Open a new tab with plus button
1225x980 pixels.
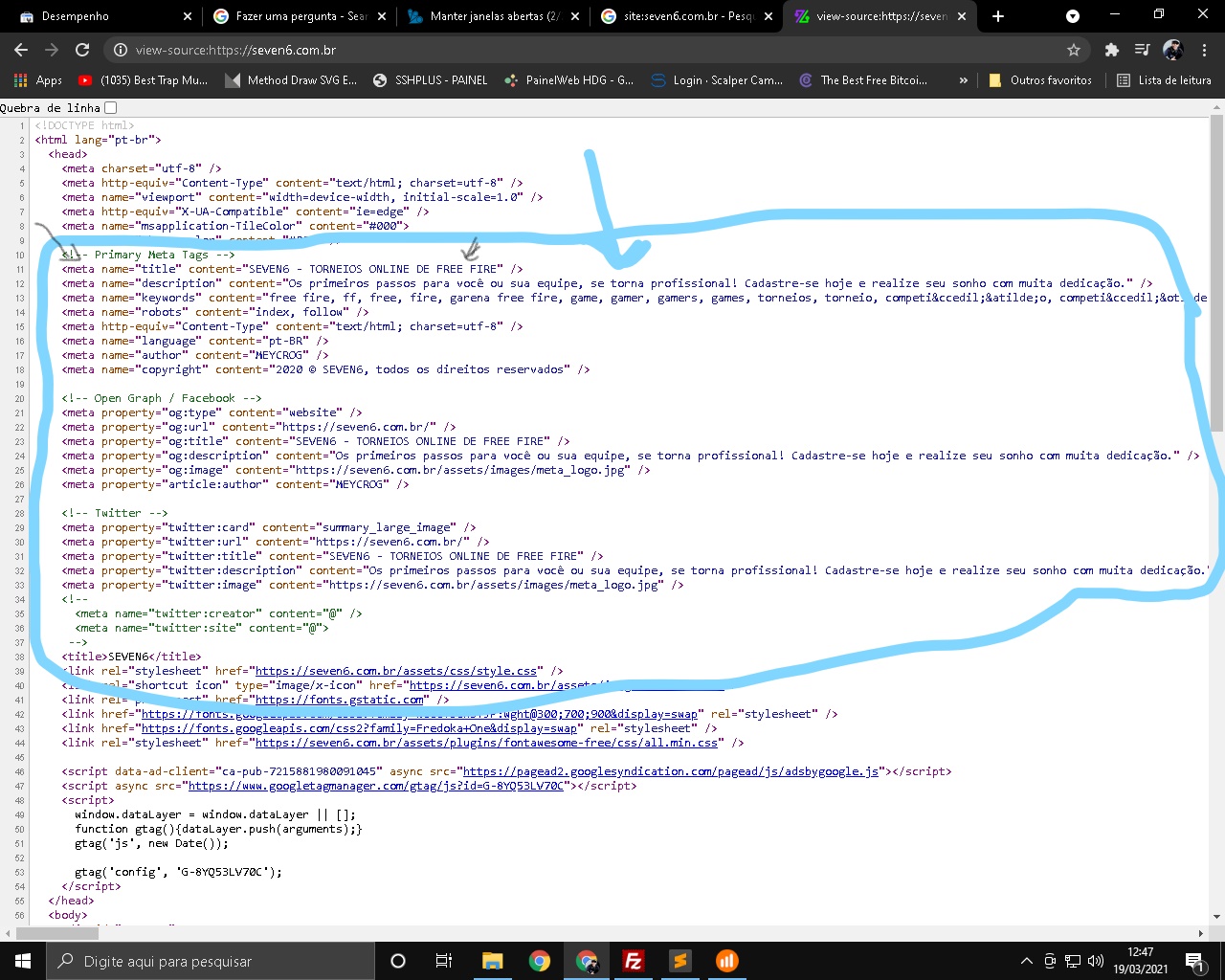pos(998,16)
